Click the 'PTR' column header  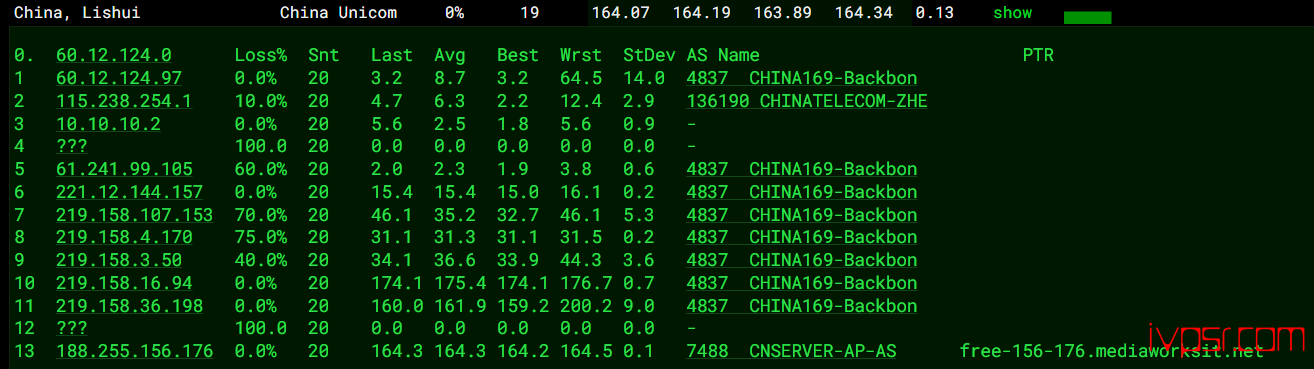tap(1038, 55)
